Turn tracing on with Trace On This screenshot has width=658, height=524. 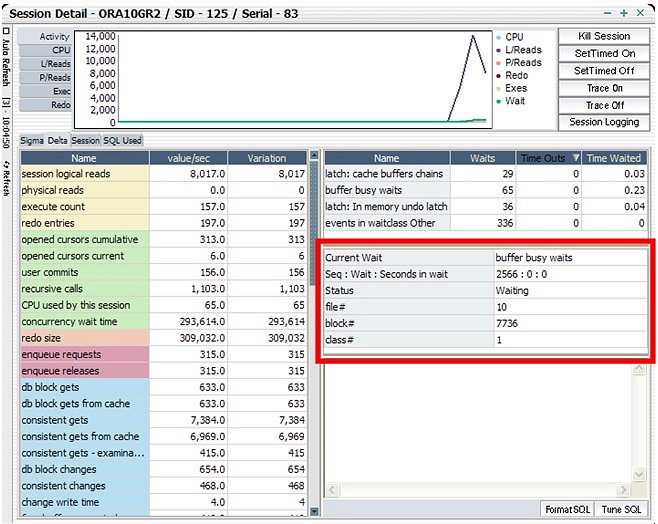point(604,88)
